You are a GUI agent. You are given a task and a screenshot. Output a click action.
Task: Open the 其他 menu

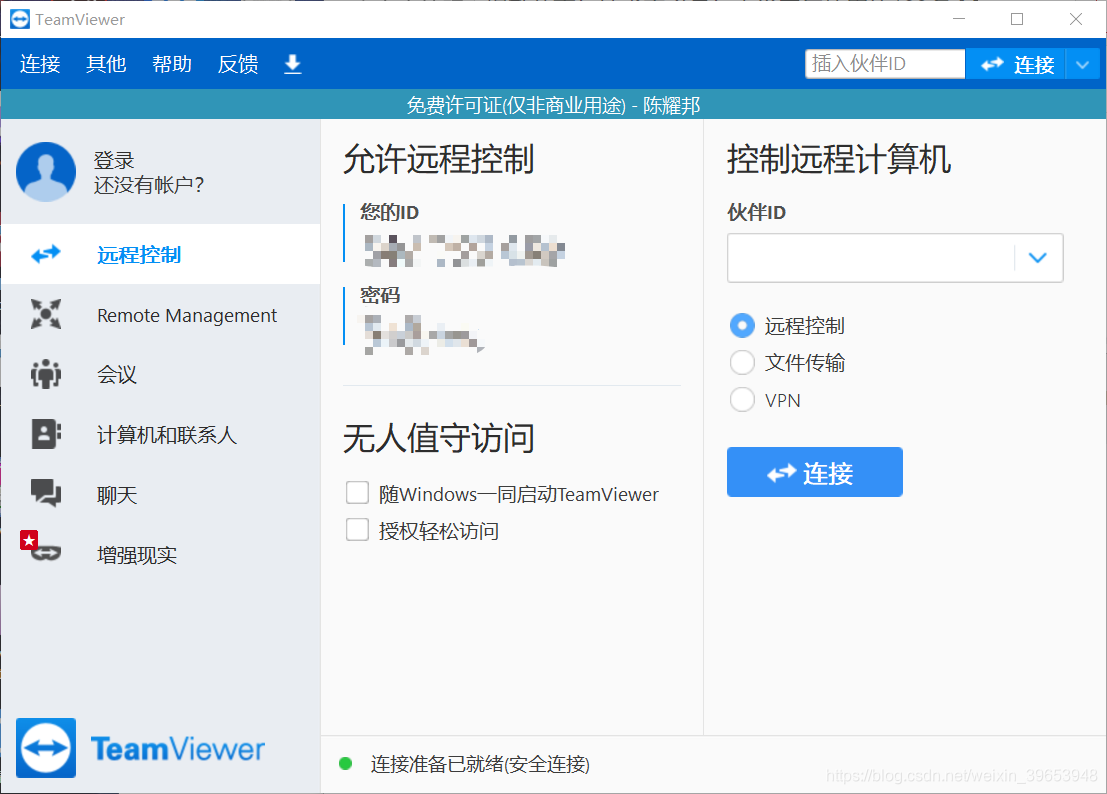pyautogui.click(x=106, y=64)
